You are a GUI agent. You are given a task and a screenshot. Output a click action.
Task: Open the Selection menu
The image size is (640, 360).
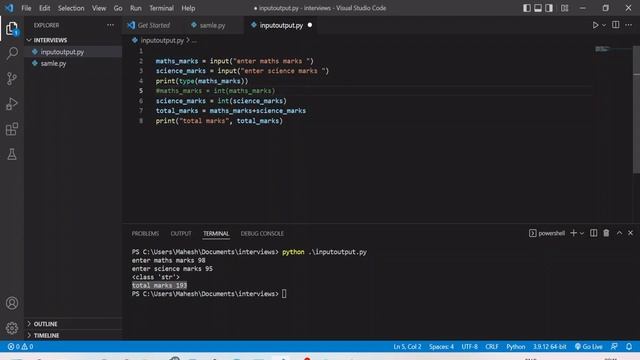point(71,8)
